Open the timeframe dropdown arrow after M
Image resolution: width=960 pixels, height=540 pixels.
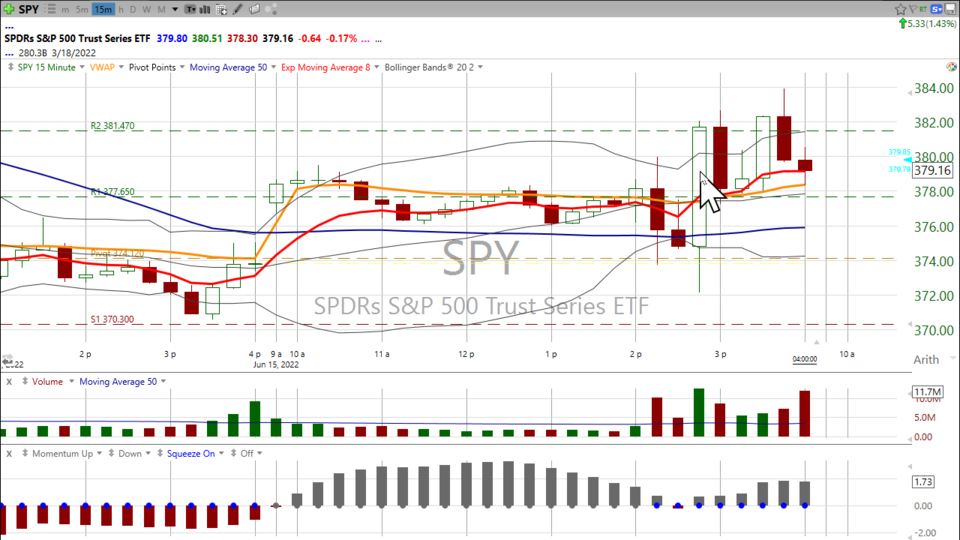tap(174, 9)
